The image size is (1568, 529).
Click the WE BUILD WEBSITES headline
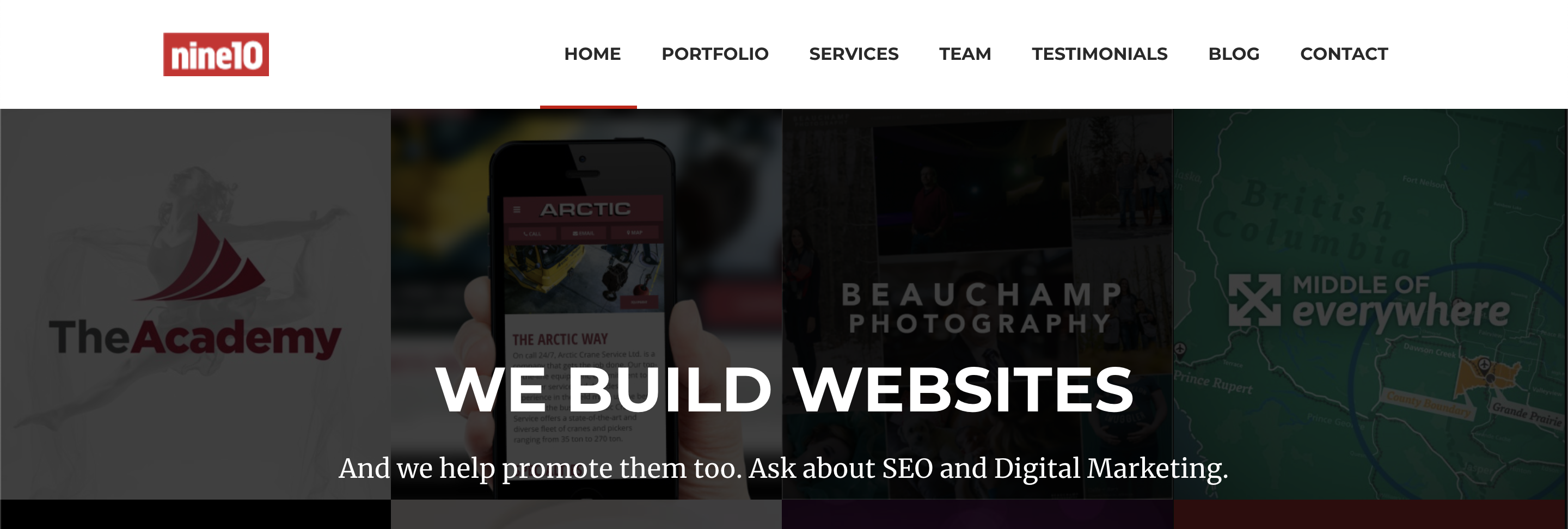784,390
